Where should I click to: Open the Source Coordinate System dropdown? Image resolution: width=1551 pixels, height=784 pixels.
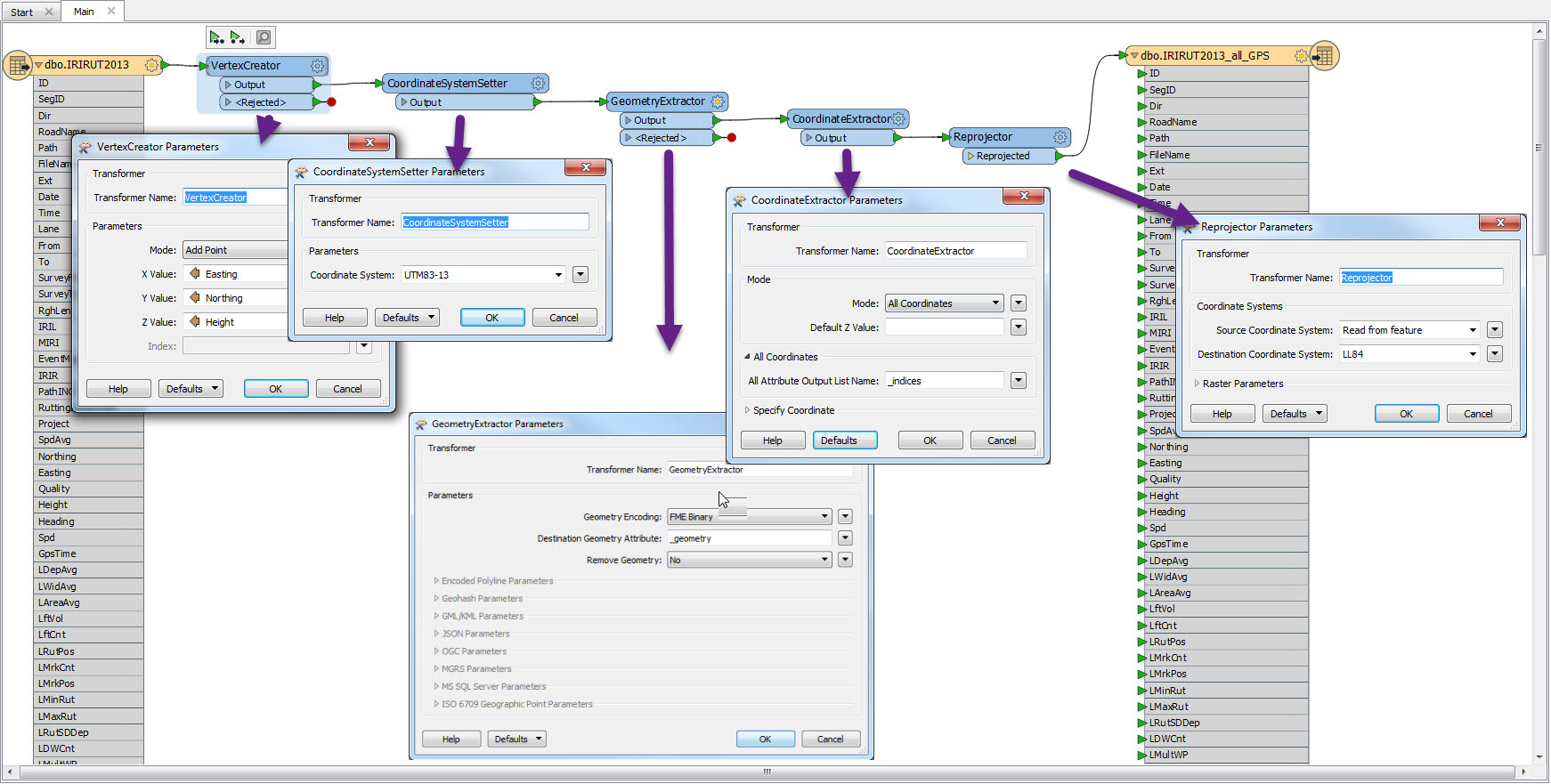point(1473,330)
